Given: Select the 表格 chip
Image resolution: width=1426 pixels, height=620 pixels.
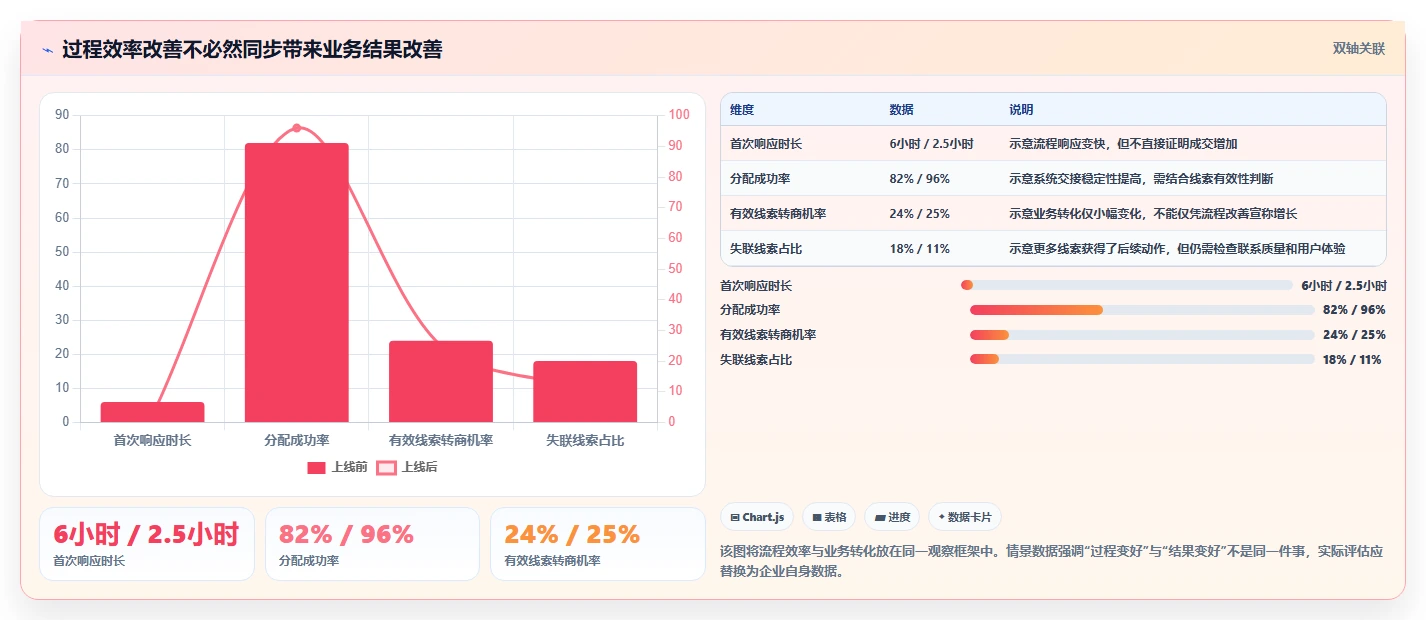Looking at the screenshot, I should [829, 517].
